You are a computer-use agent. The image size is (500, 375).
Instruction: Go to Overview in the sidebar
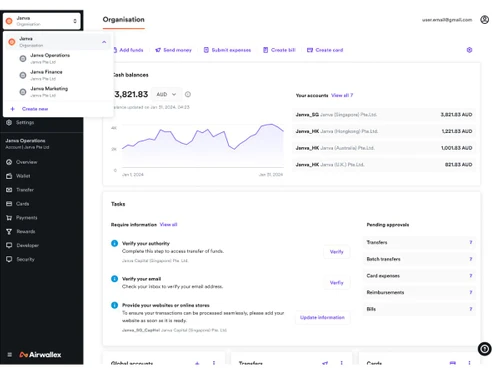click(27, 162)
